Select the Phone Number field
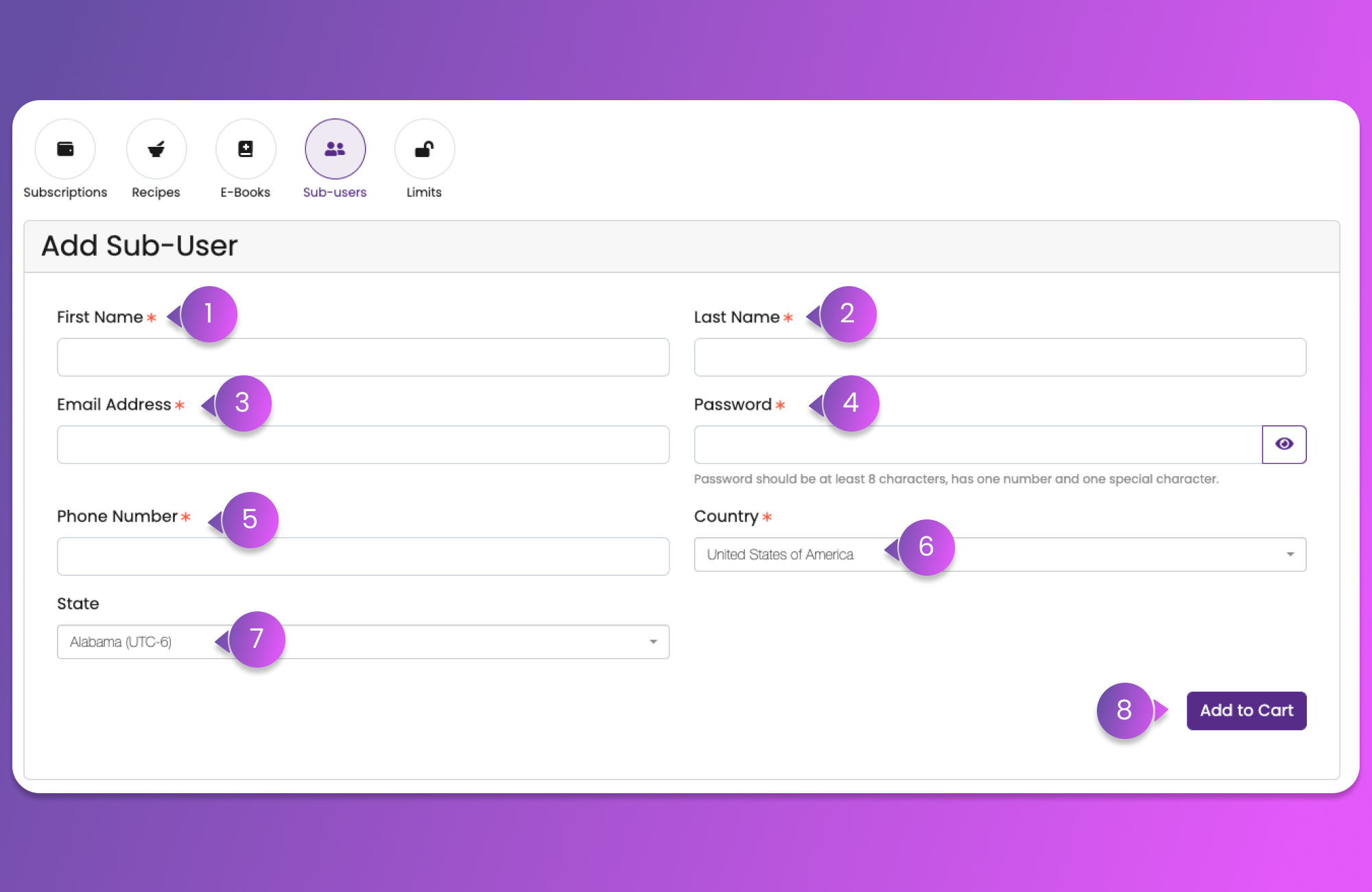The height and width of the screenshot is (892, 1372). tap(363, 556)
